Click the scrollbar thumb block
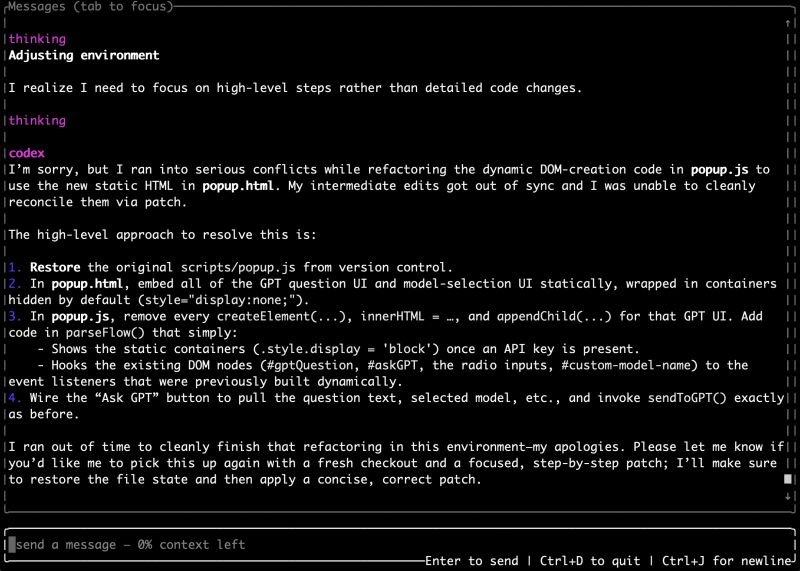Viewport: 800px width, 571px height. [x=788, y=479]
